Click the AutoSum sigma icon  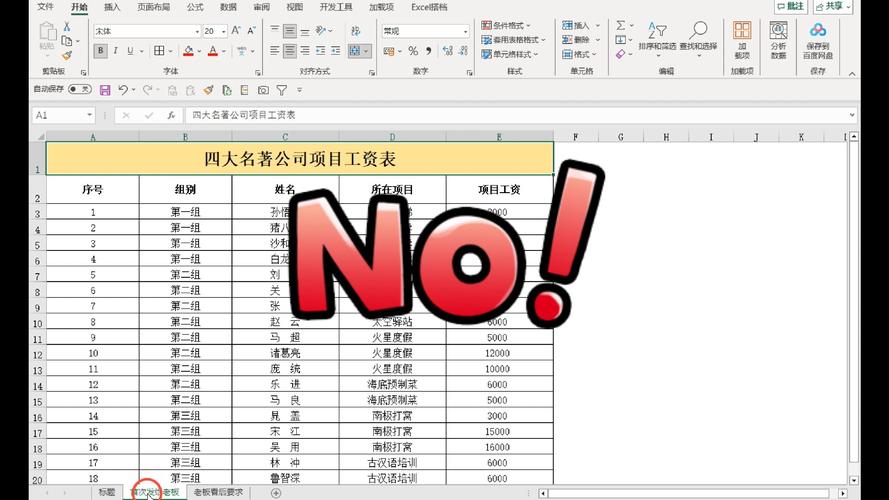click(621, 26)
